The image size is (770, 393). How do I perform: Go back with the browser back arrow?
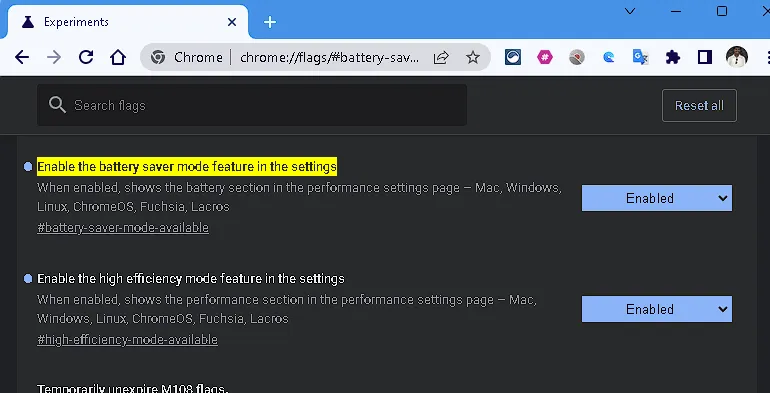tap(22, 57)
